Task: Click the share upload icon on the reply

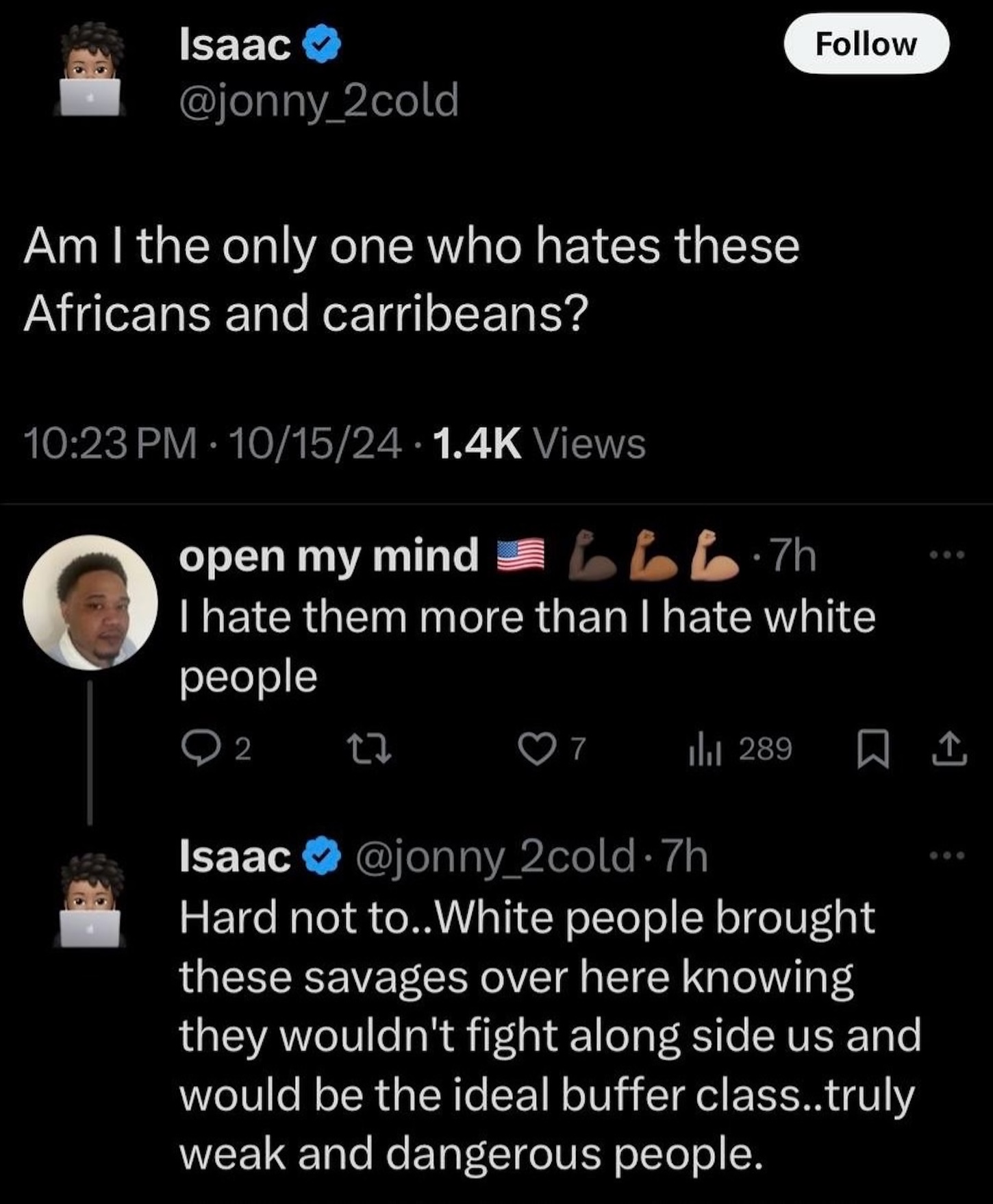Action: 951,749
